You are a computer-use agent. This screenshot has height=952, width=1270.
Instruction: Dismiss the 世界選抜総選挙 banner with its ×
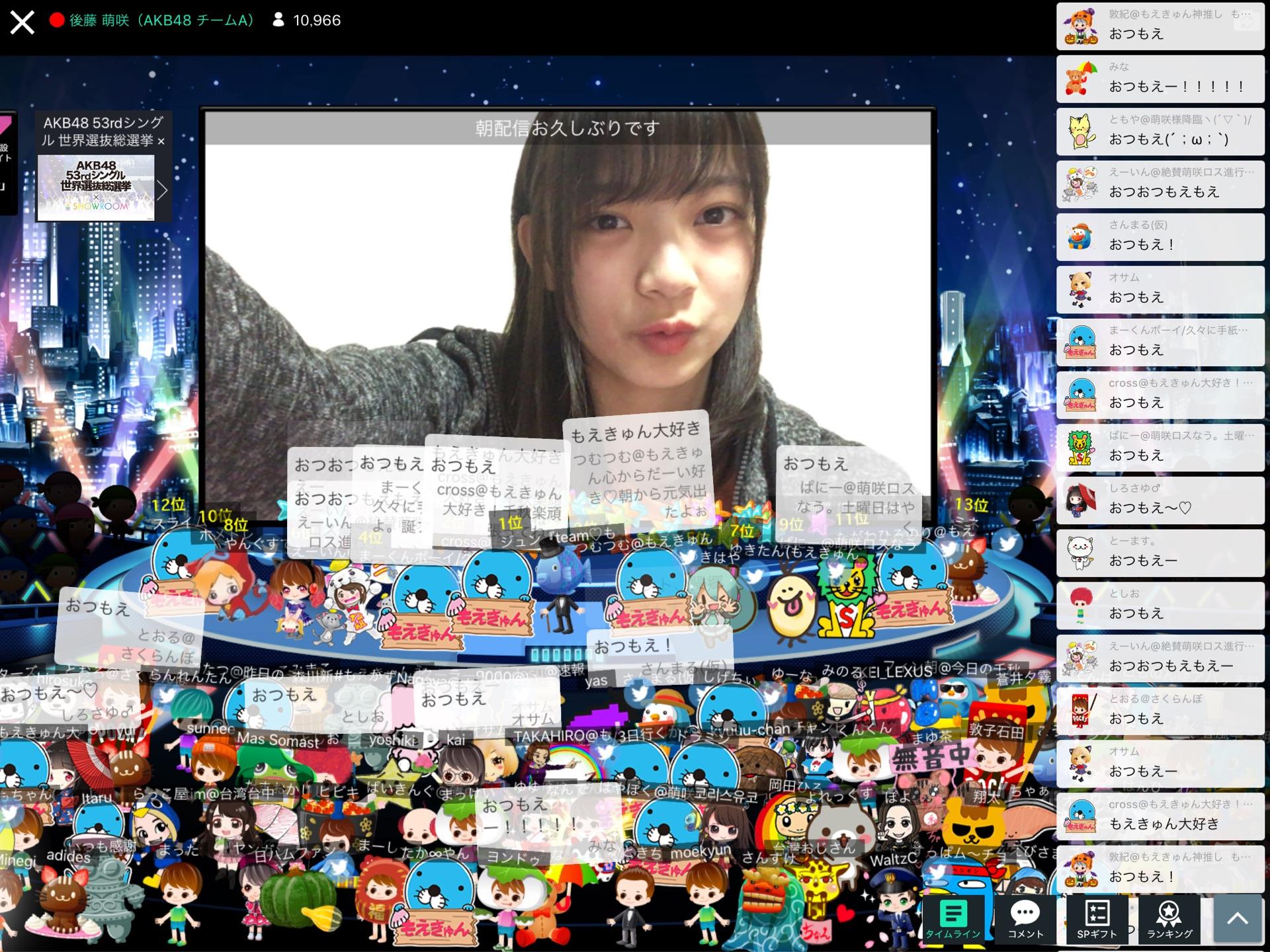[x=161, y=141]
